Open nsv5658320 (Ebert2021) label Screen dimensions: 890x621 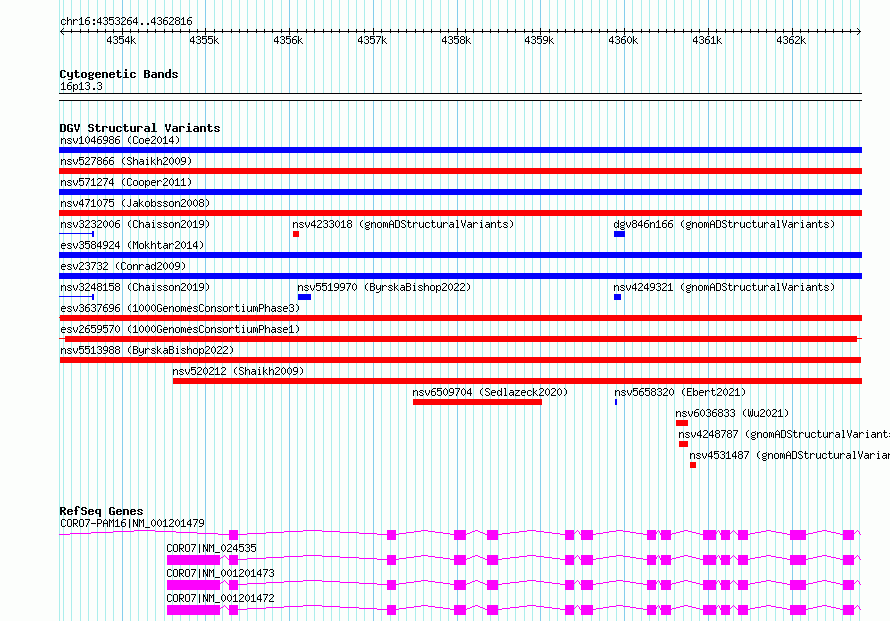pyautogui.click(x=680, y=392)
